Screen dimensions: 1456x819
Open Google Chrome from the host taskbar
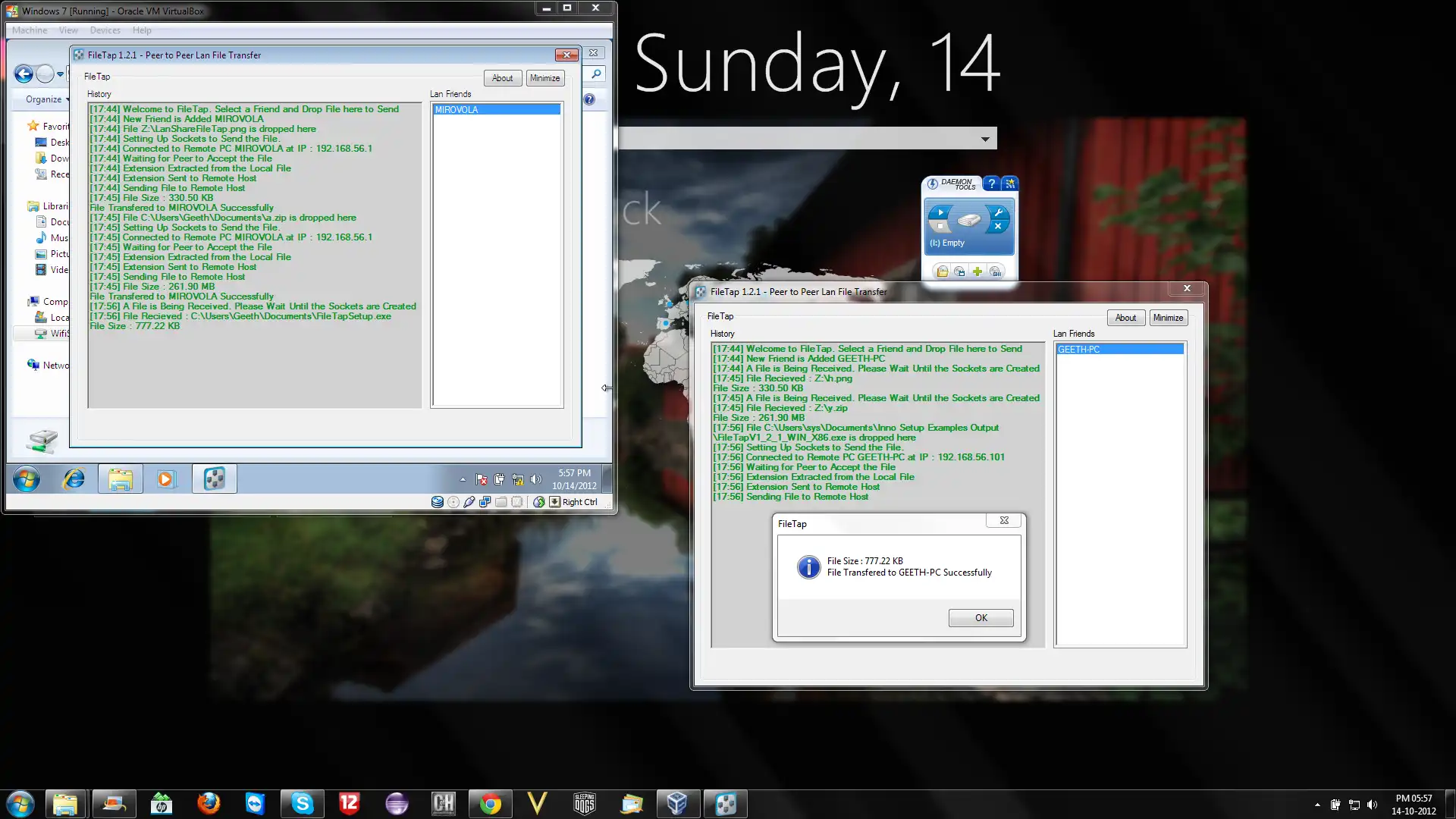(x=491, y=804)
